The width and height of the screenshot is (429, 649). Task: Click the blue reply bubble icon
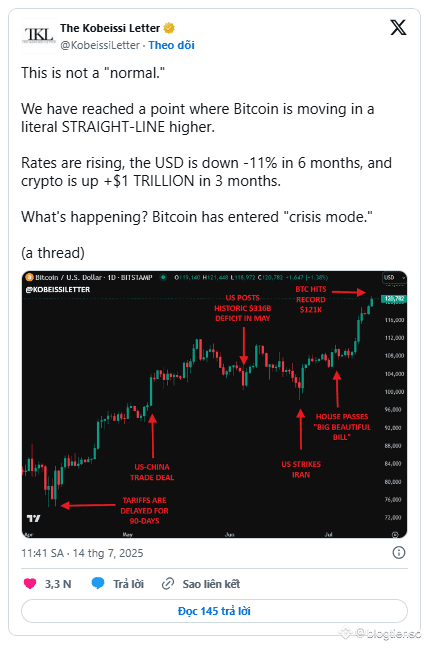[x=98, y=584]
